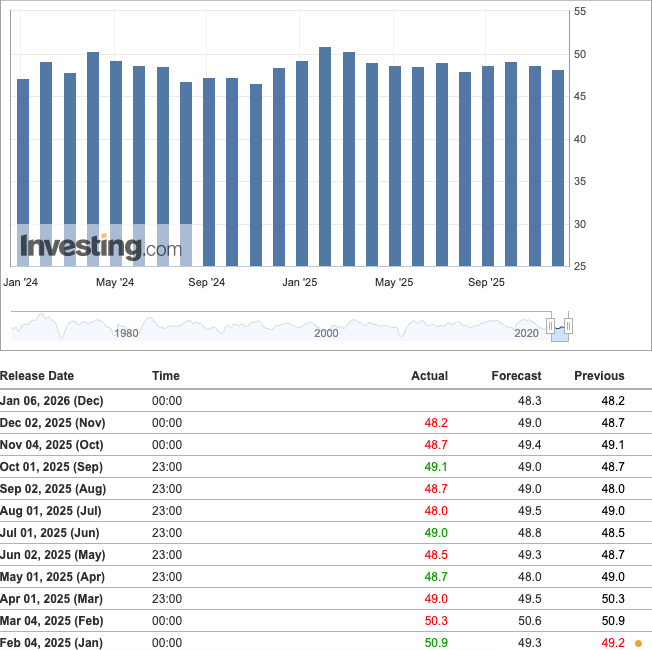Click the 2000 mark in the navigator timeline

pos(326,333)
